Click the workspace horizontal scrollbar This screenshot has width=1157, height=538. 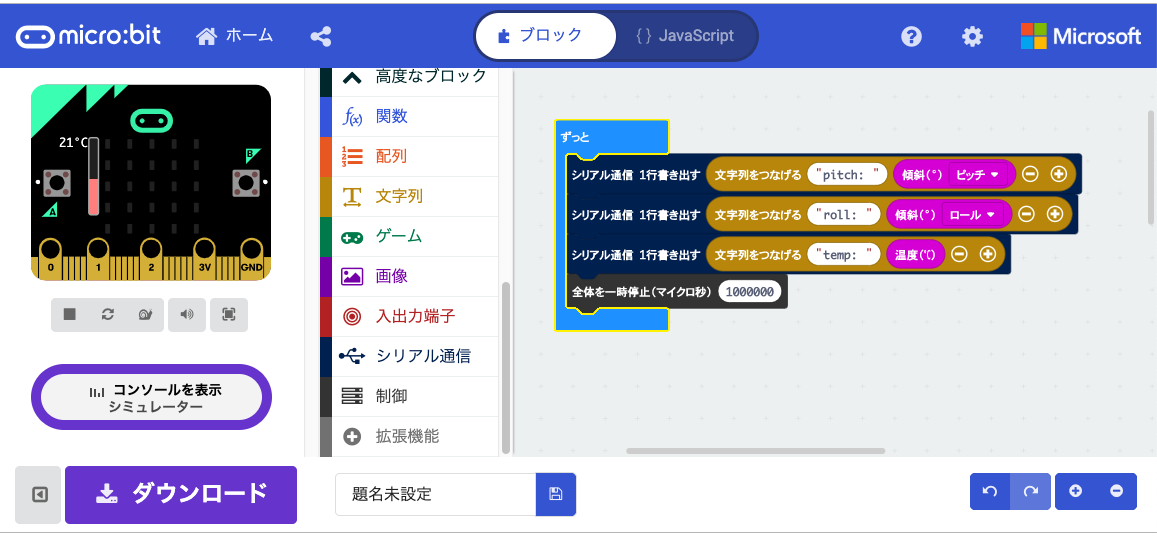(755, 450)
